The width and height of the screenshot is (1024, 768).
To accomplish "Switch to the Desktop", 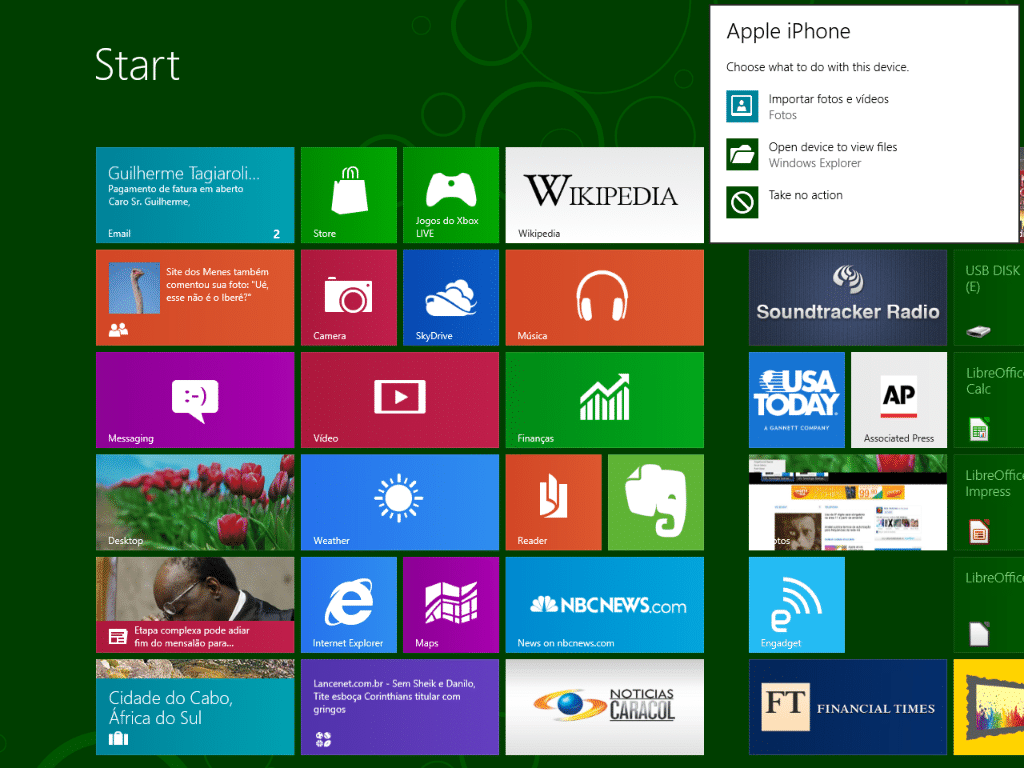I will [194, 502].
